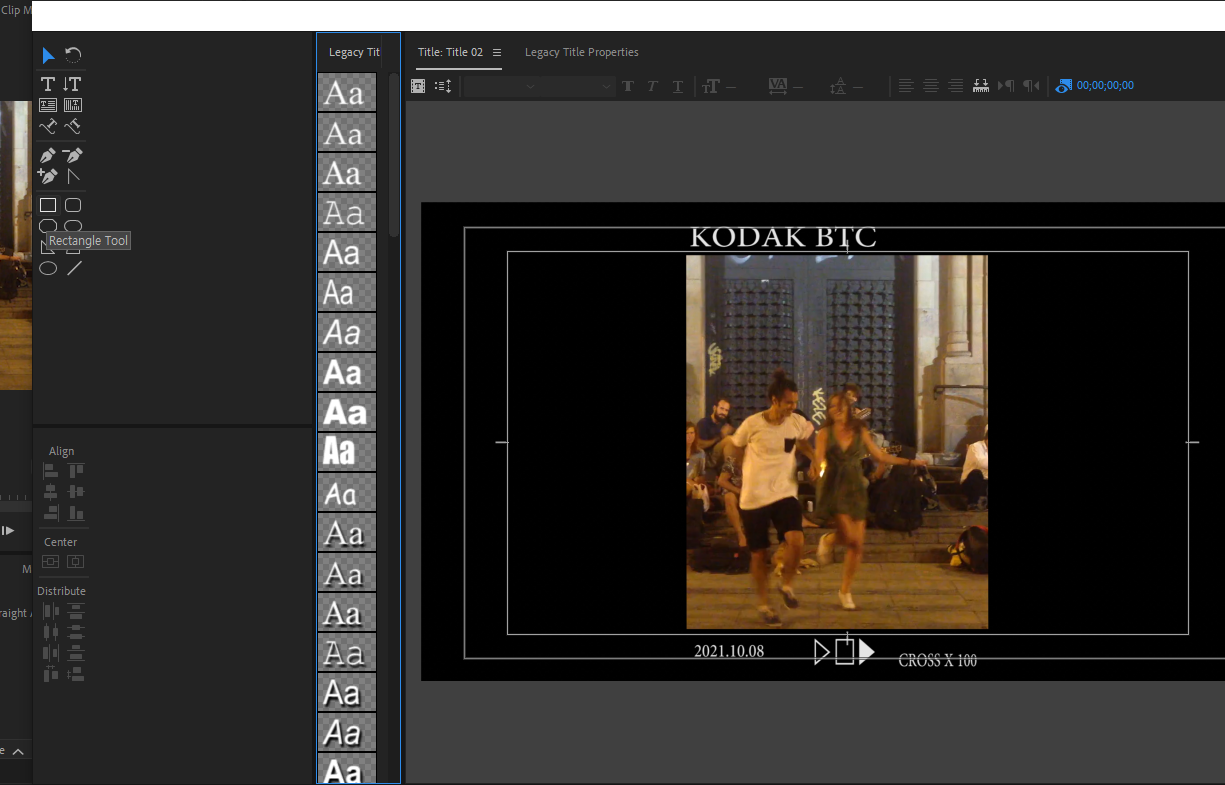Select the Convert Anchor Point tool

click(72, 176)
